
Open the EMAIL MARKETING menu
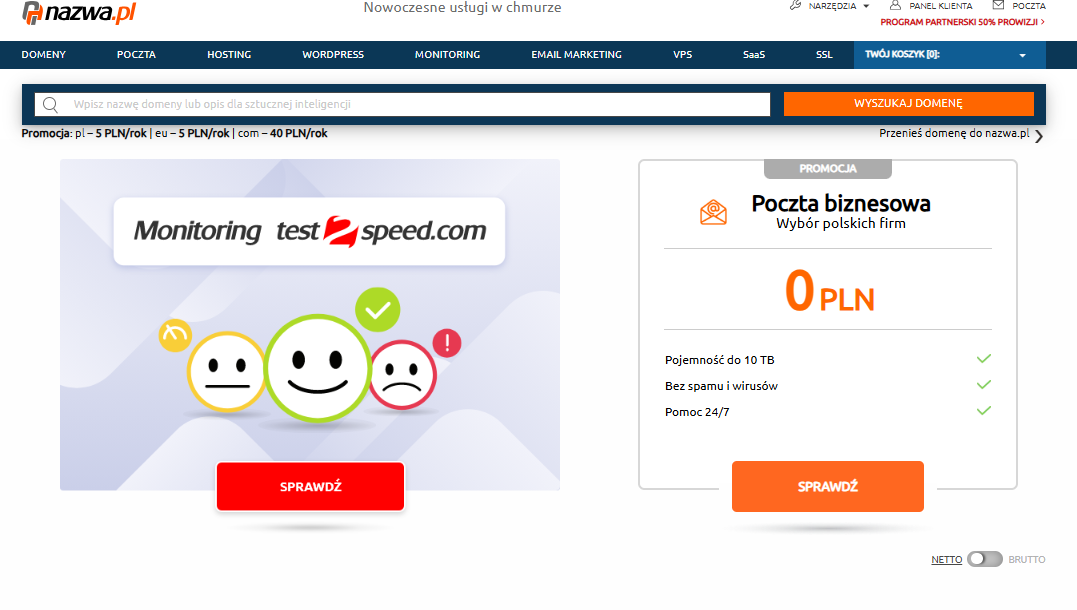coord(576,55)
